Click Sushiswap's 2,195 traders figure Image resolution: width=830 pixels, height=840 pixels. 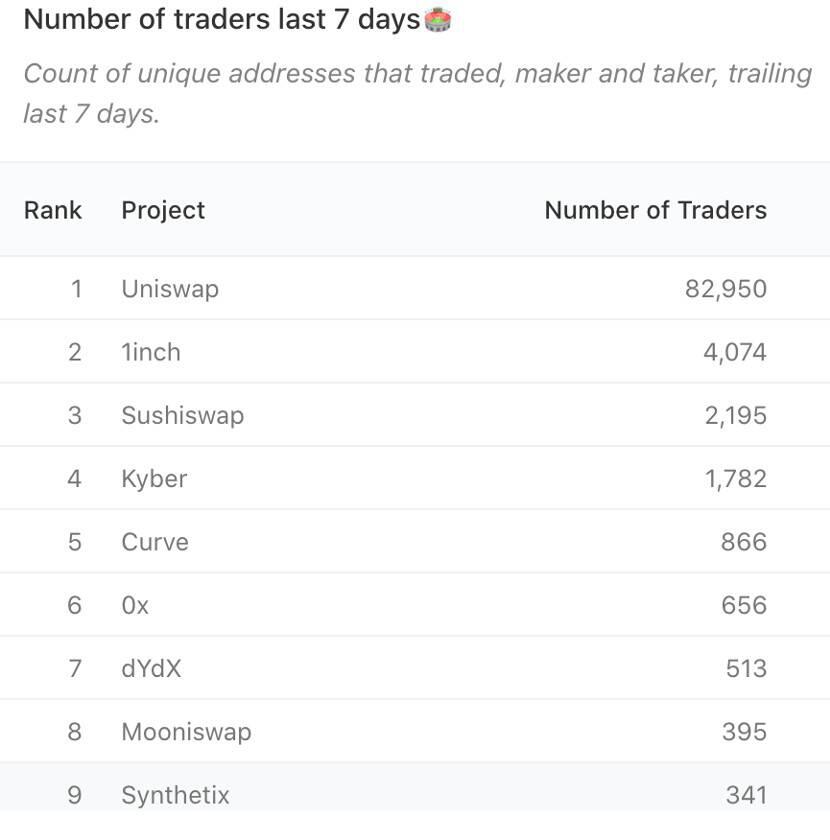(735, 415)
